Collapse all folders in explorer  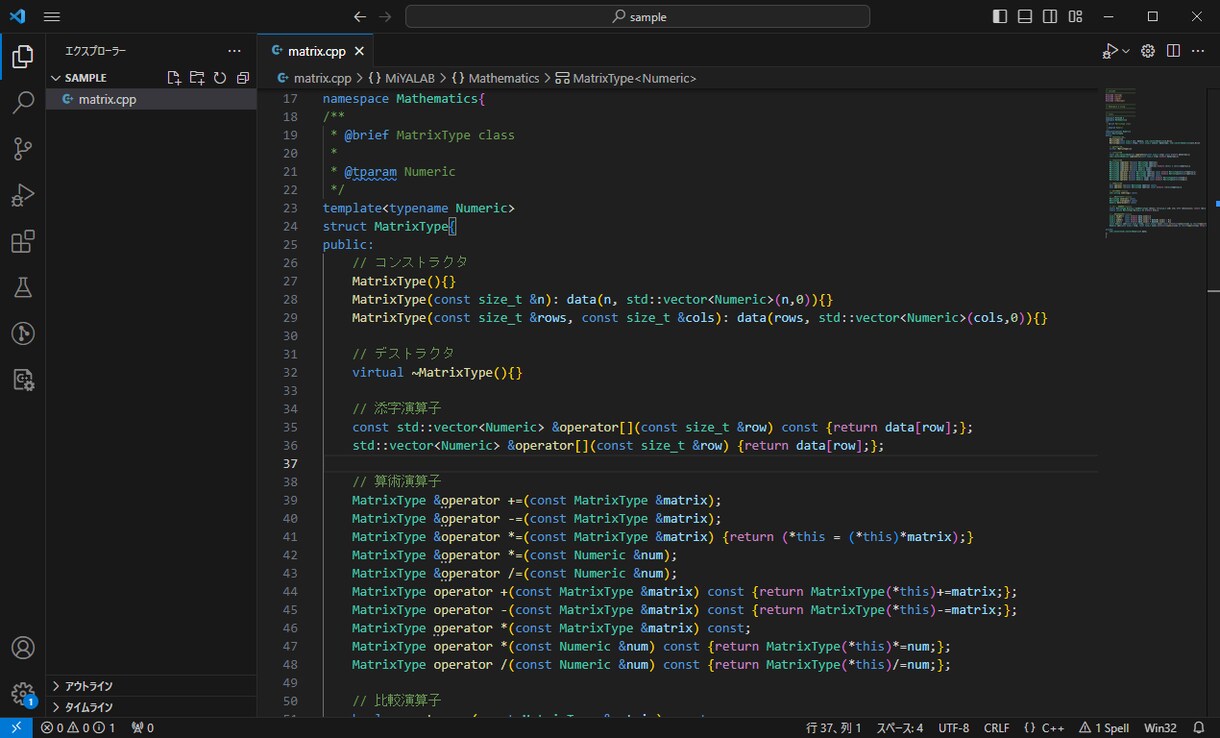(242, 78)
